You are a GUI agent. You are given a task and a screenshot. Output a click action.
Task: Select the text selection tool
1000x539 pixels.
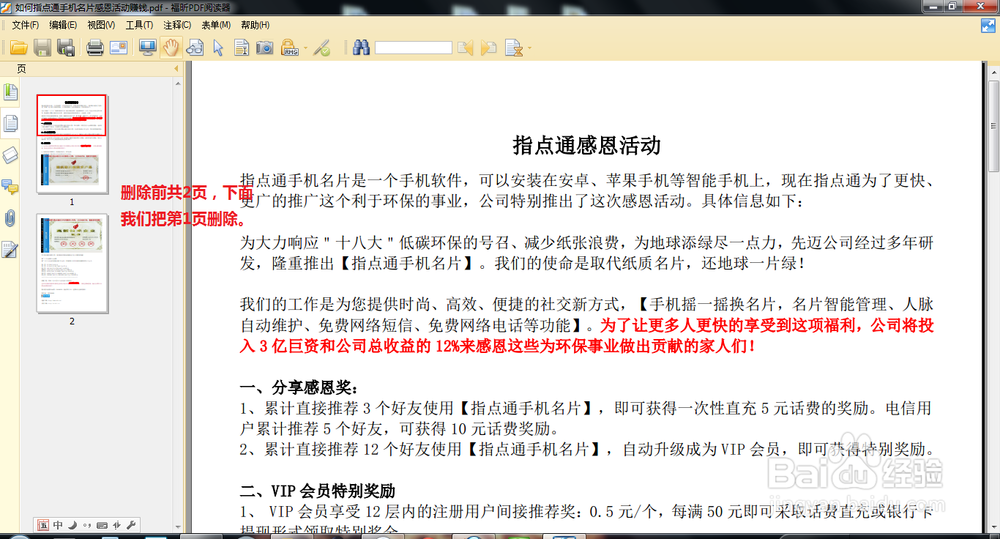pos(241,48)
